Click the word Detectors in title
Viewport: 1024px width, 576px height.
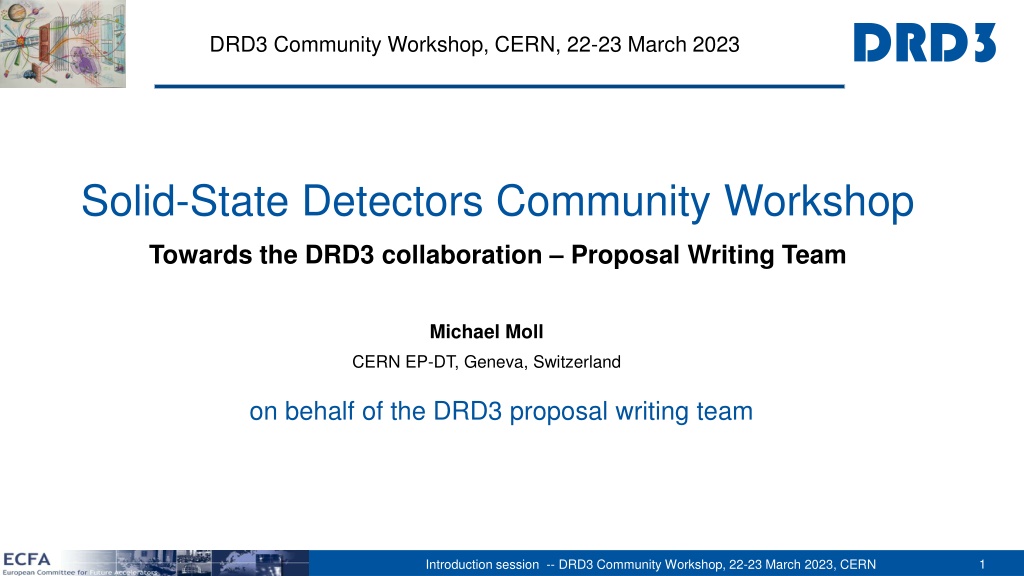[x=392, y=200]
